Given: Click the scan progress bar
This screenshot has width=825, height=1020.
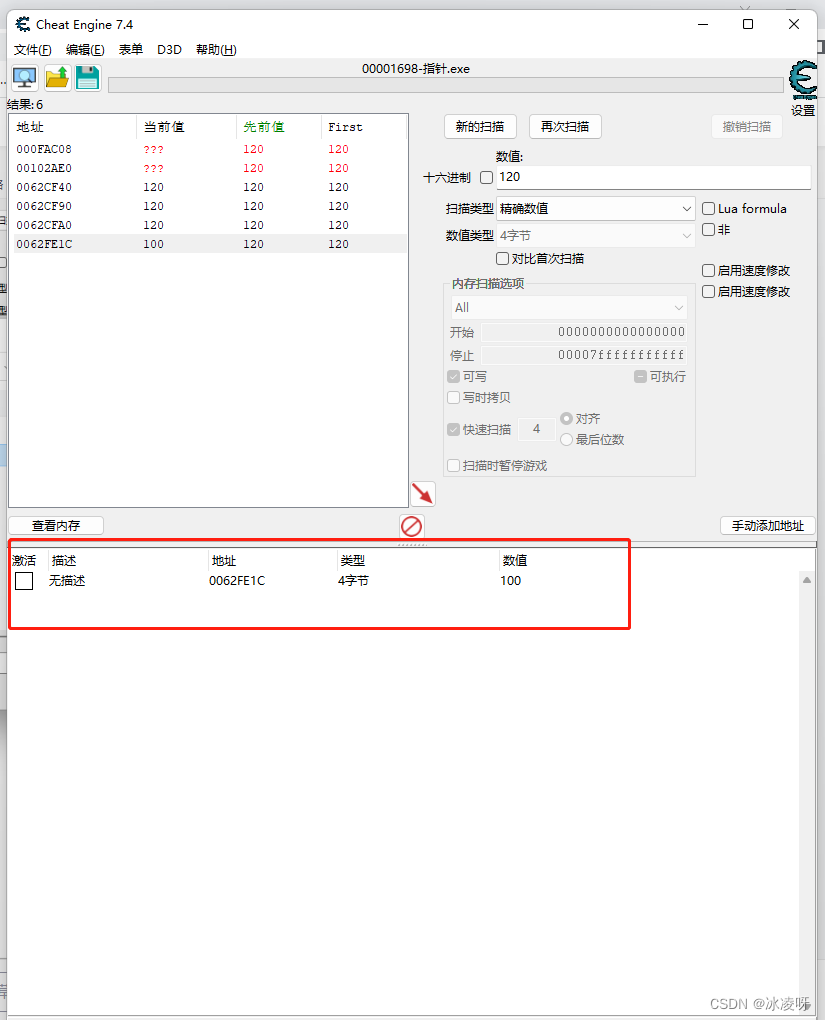Looking at the screenshot, I should (x=446, y=85).
